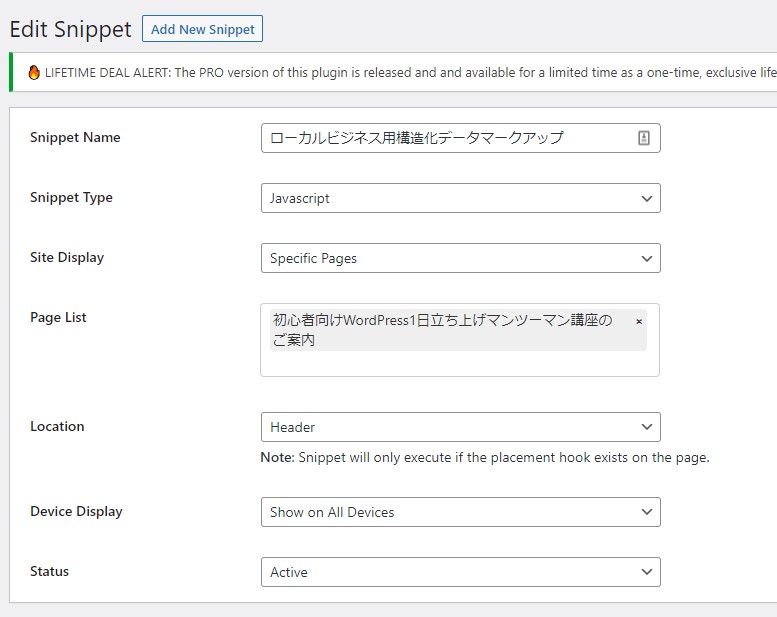
Task: Click the Status label
Action: [x=50, y=572]
